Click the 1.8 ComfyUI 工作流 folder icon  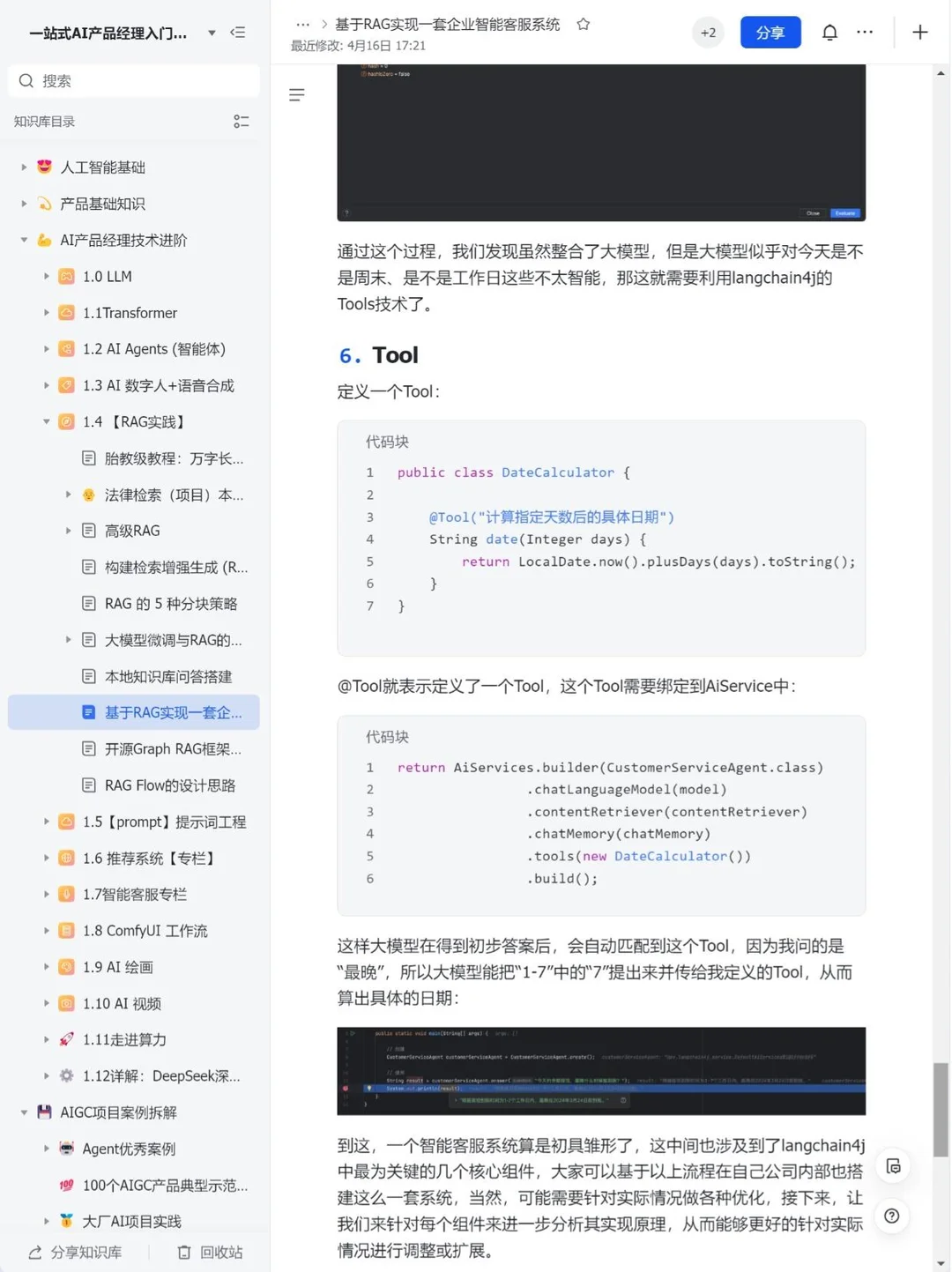point(66,930)
